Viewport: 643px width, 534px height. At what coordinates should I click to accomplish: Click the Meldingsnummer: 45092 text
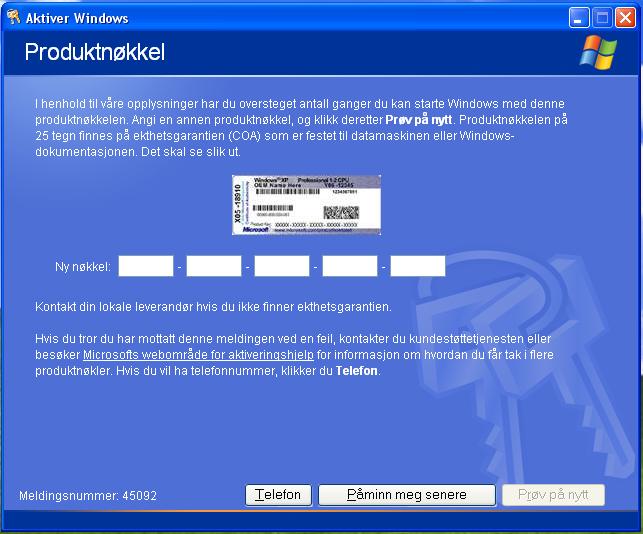[88, 495]
